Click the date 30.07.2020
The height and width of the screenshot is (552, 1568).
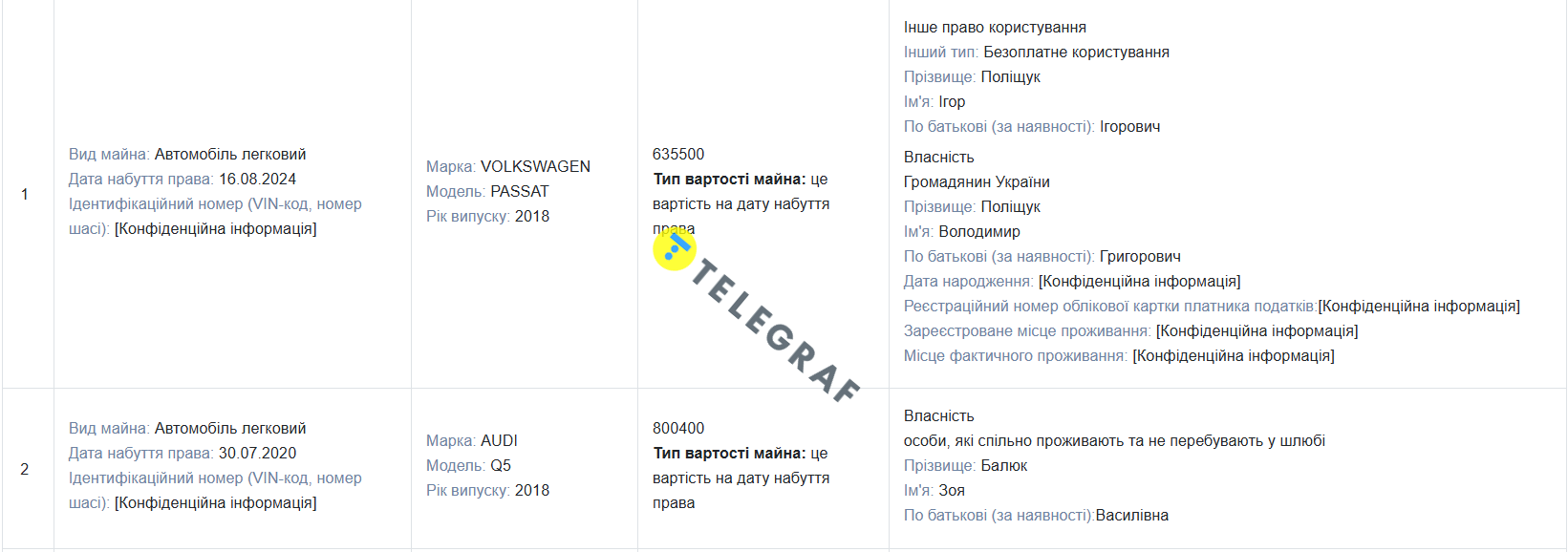[x=257, y=453]
